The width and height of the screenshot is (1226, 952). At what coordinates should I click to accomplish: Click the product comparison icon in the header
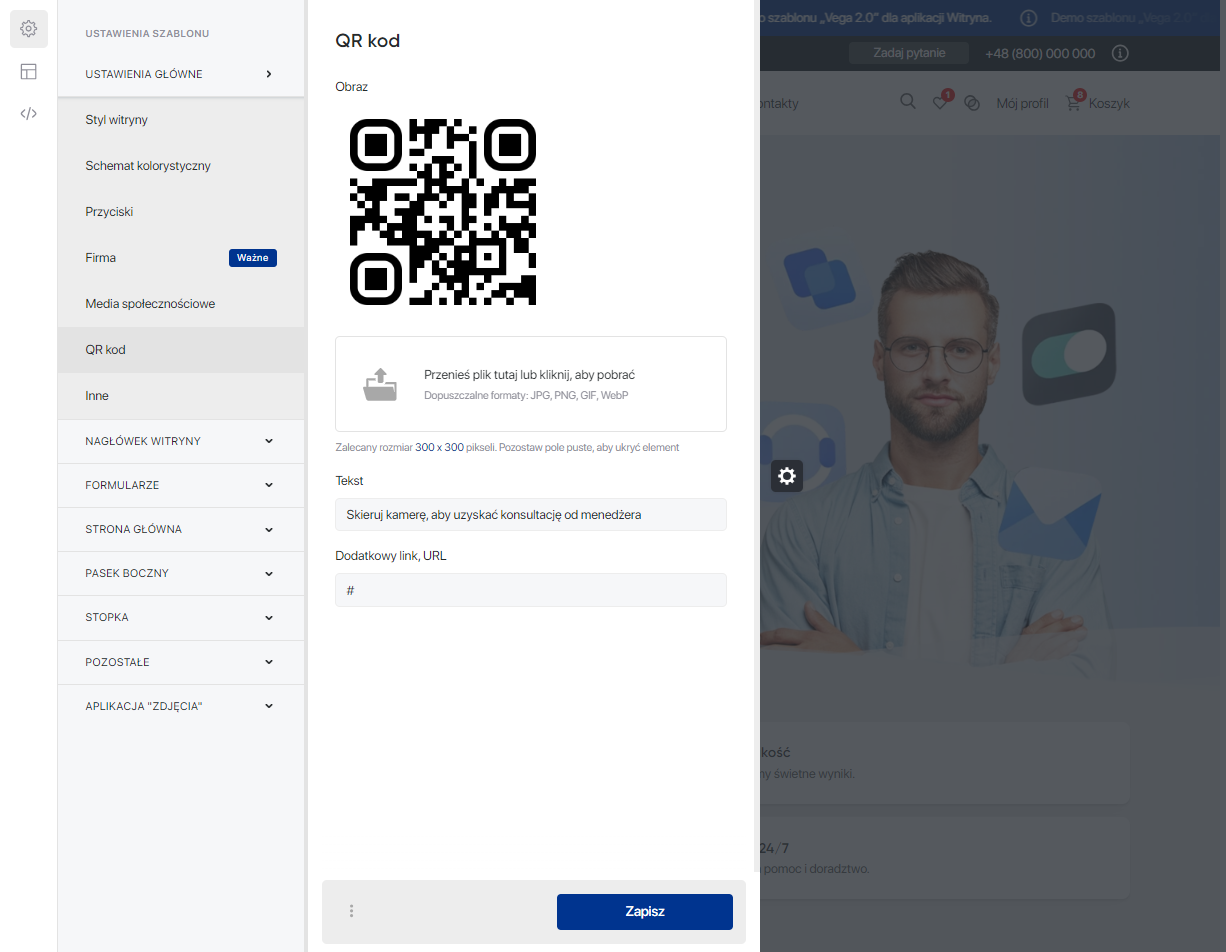click(x=972, y=102)
